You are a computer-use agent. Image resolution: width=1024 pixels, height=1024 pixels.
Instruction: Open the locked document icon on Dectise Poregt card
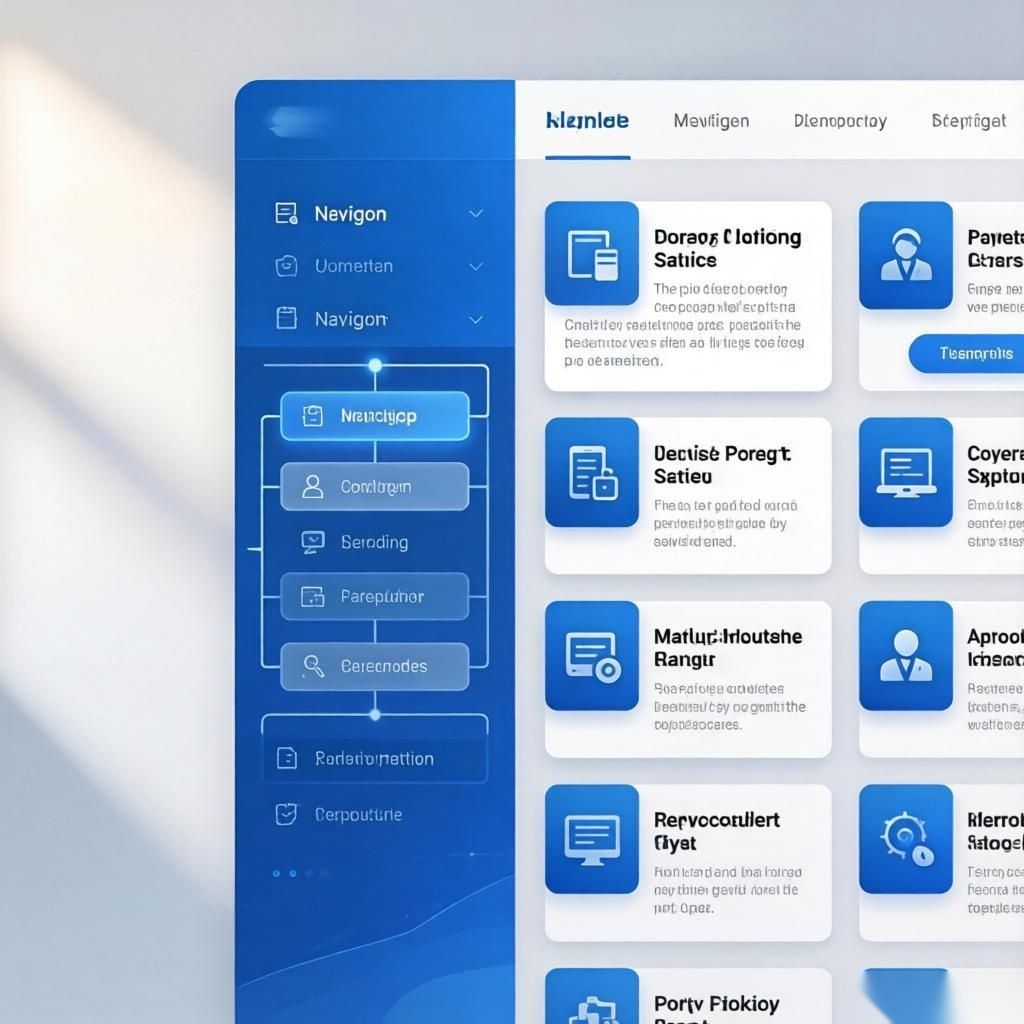(592, 472)
